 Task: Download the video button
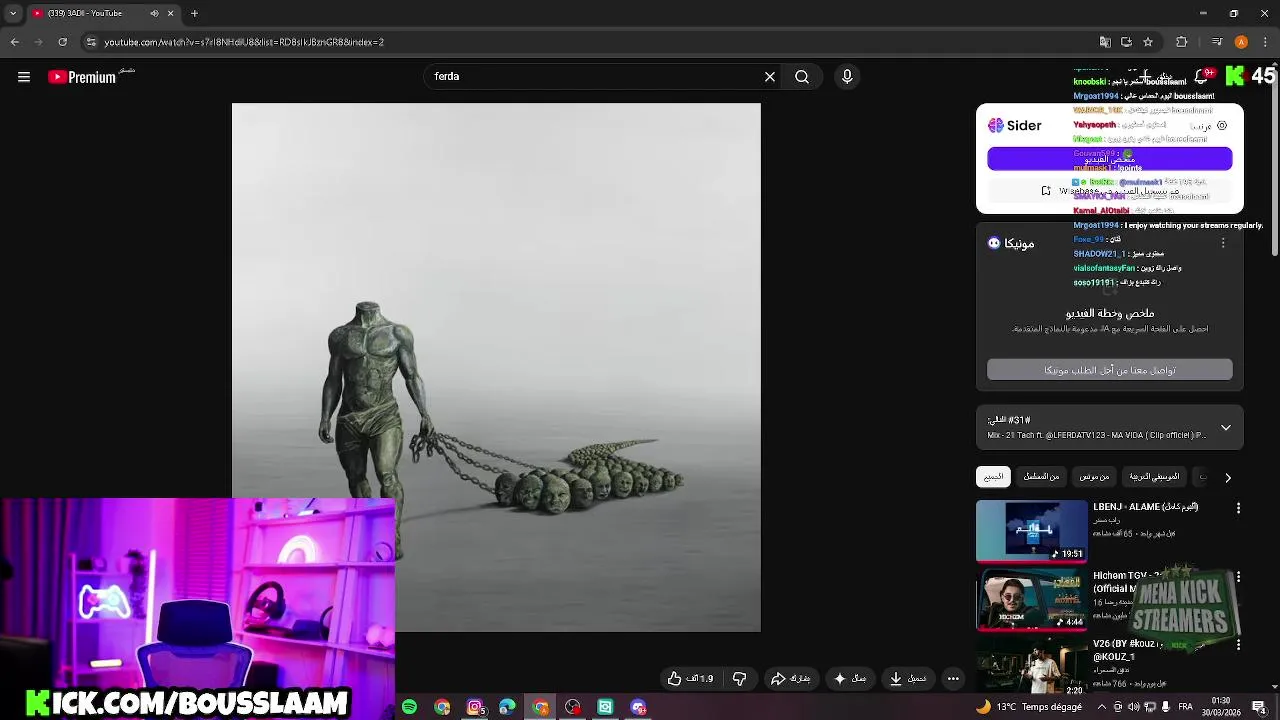point(909,679)
